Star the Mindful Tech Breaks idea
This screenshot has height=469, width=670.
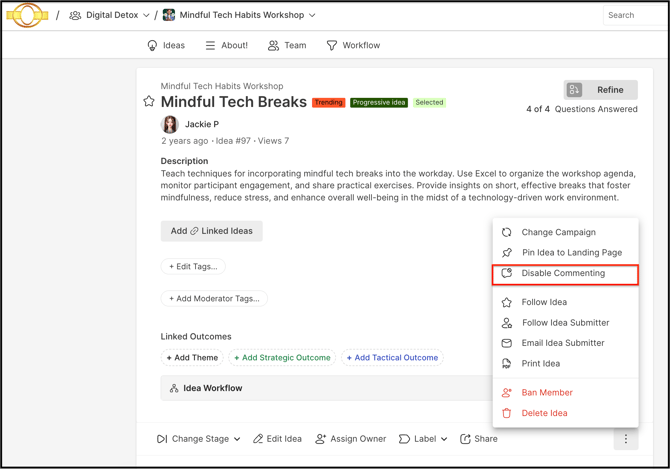point(149,102)
